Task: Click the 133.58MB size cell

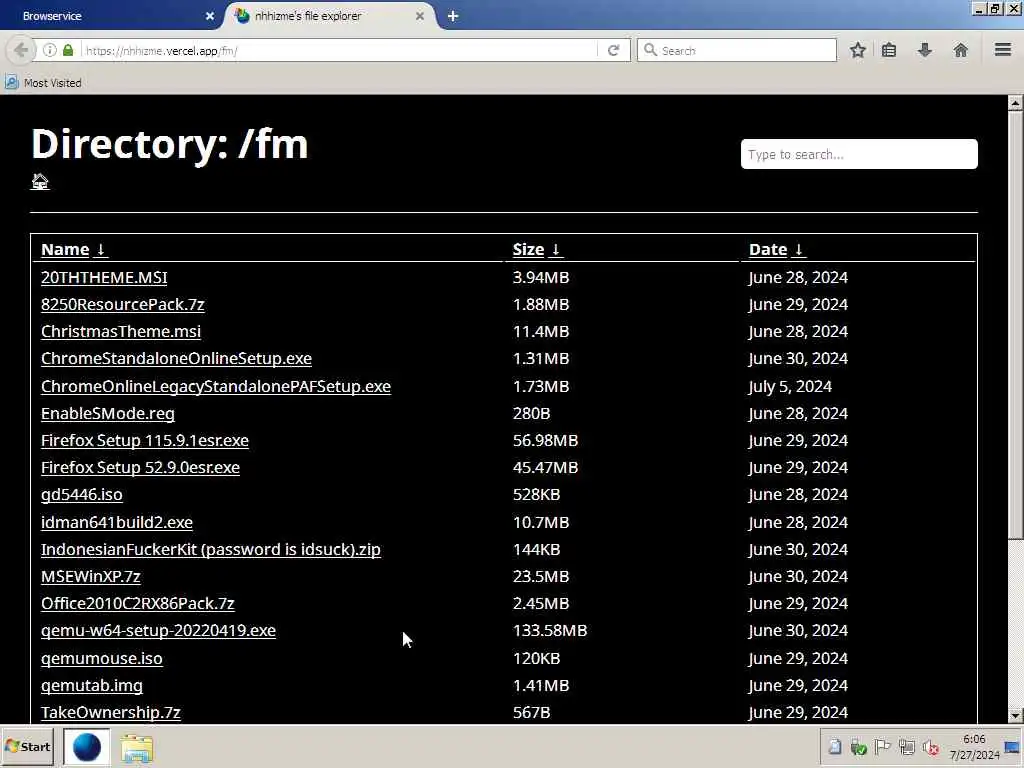Action: pyautogui.click(x=550, y=631)
